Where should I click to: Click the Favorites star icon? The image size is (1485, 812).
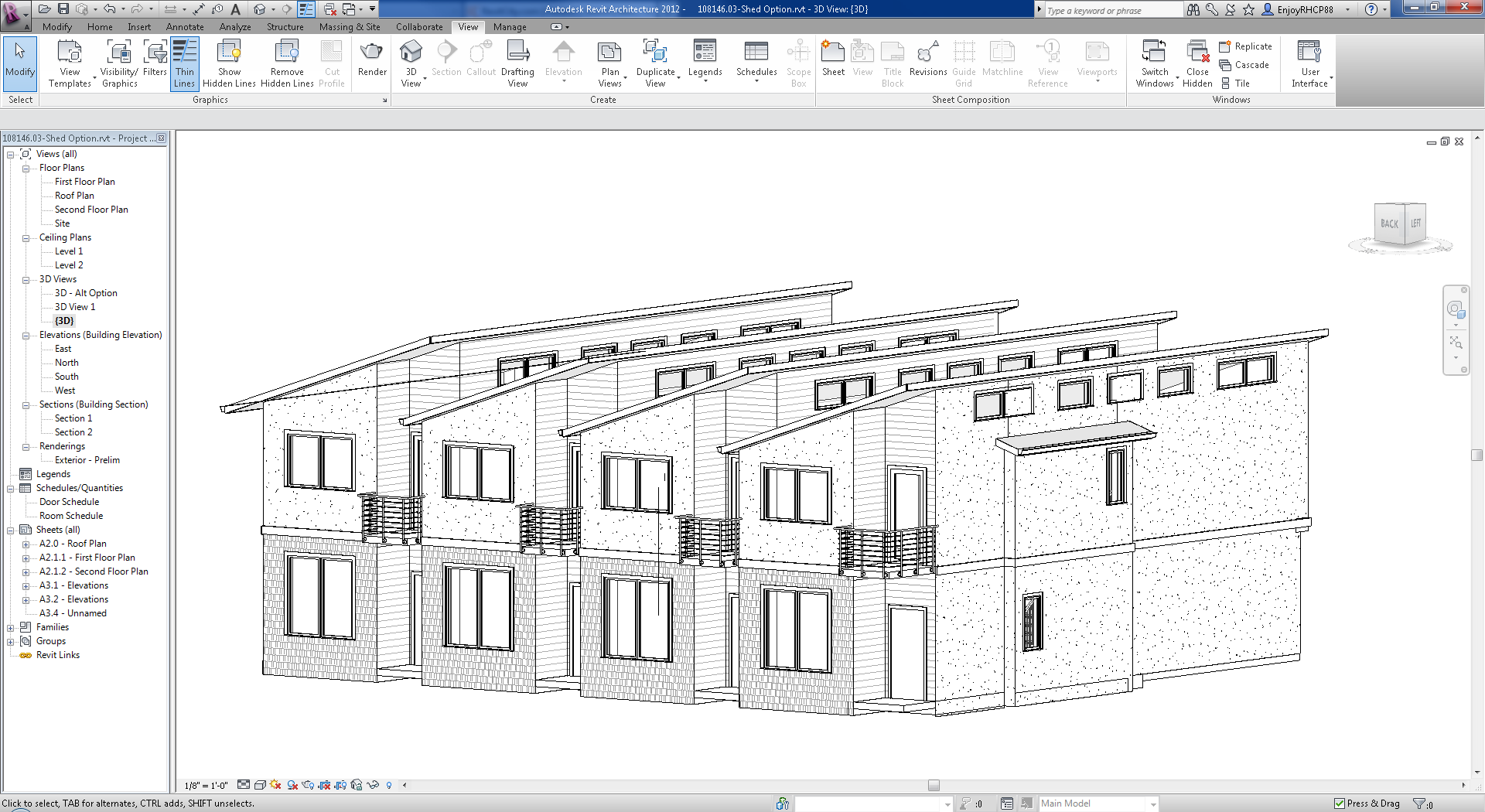click(1248, 10)
